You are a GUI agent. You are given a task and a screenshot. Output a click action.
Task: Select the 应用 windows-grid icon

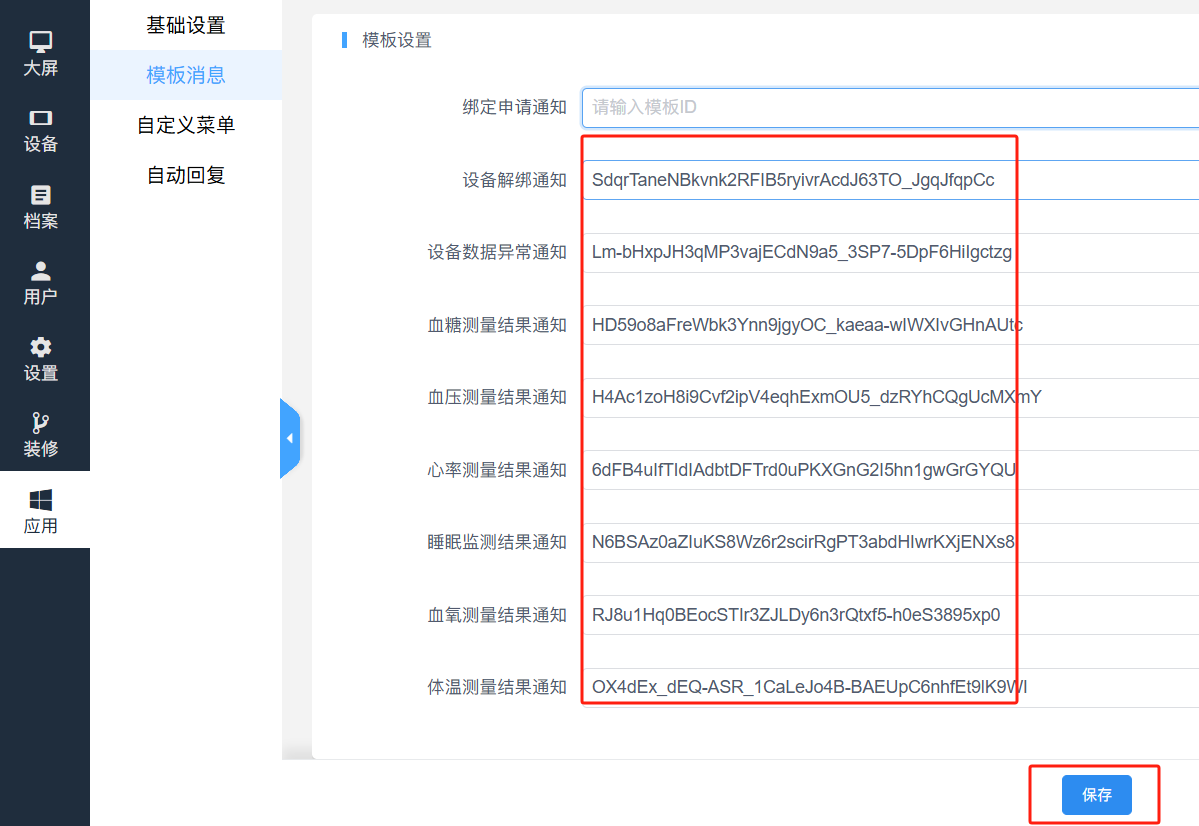coord(41,500)
